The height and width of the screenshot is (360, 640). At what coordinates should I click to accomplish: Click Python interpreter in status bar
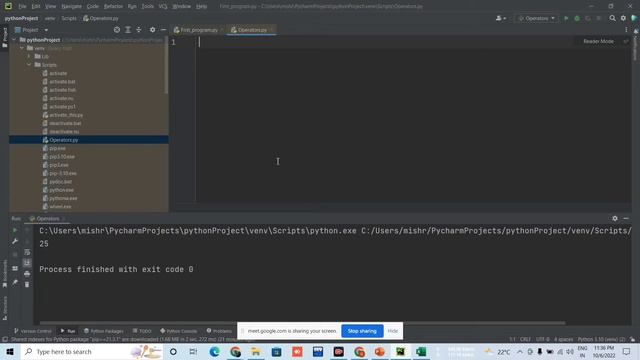pyautogui.click(x=601, y=340)
